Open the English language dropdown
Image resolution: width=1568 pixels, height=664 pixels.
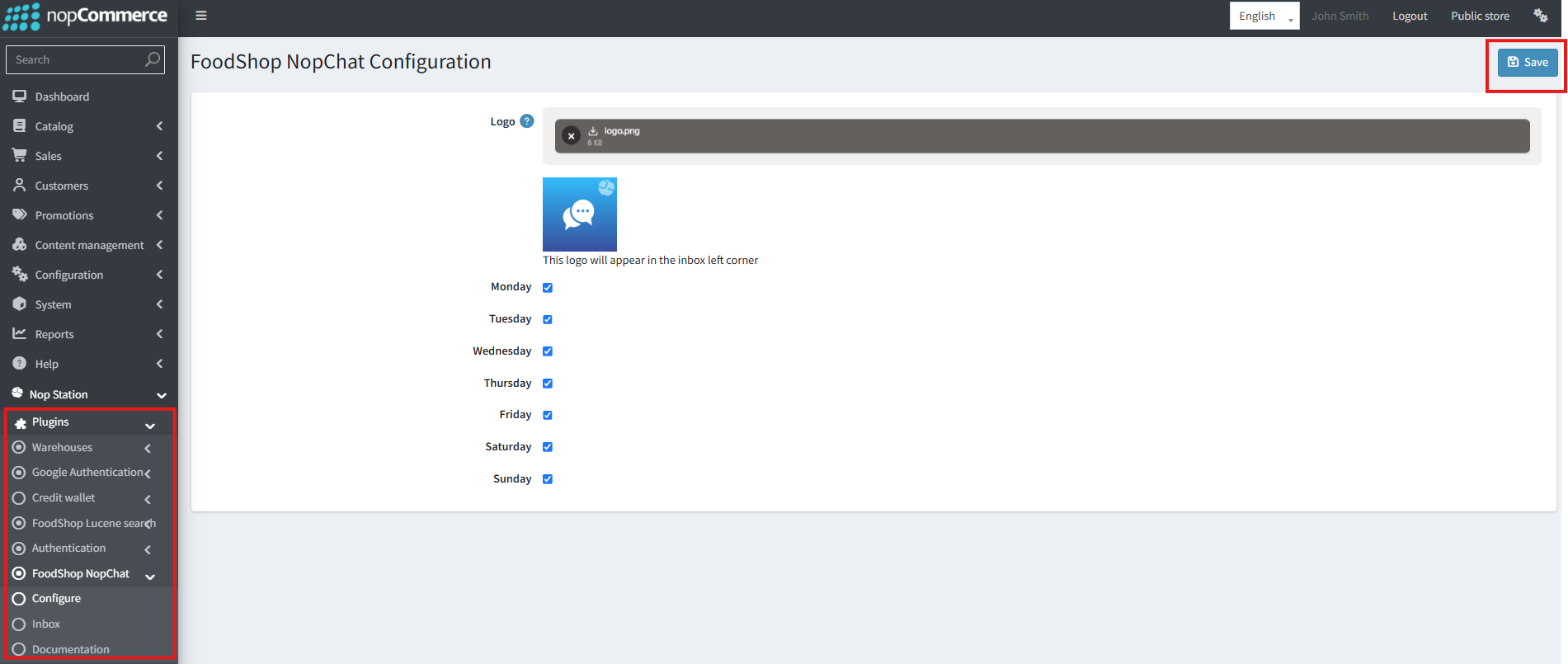coord(1264,16)
